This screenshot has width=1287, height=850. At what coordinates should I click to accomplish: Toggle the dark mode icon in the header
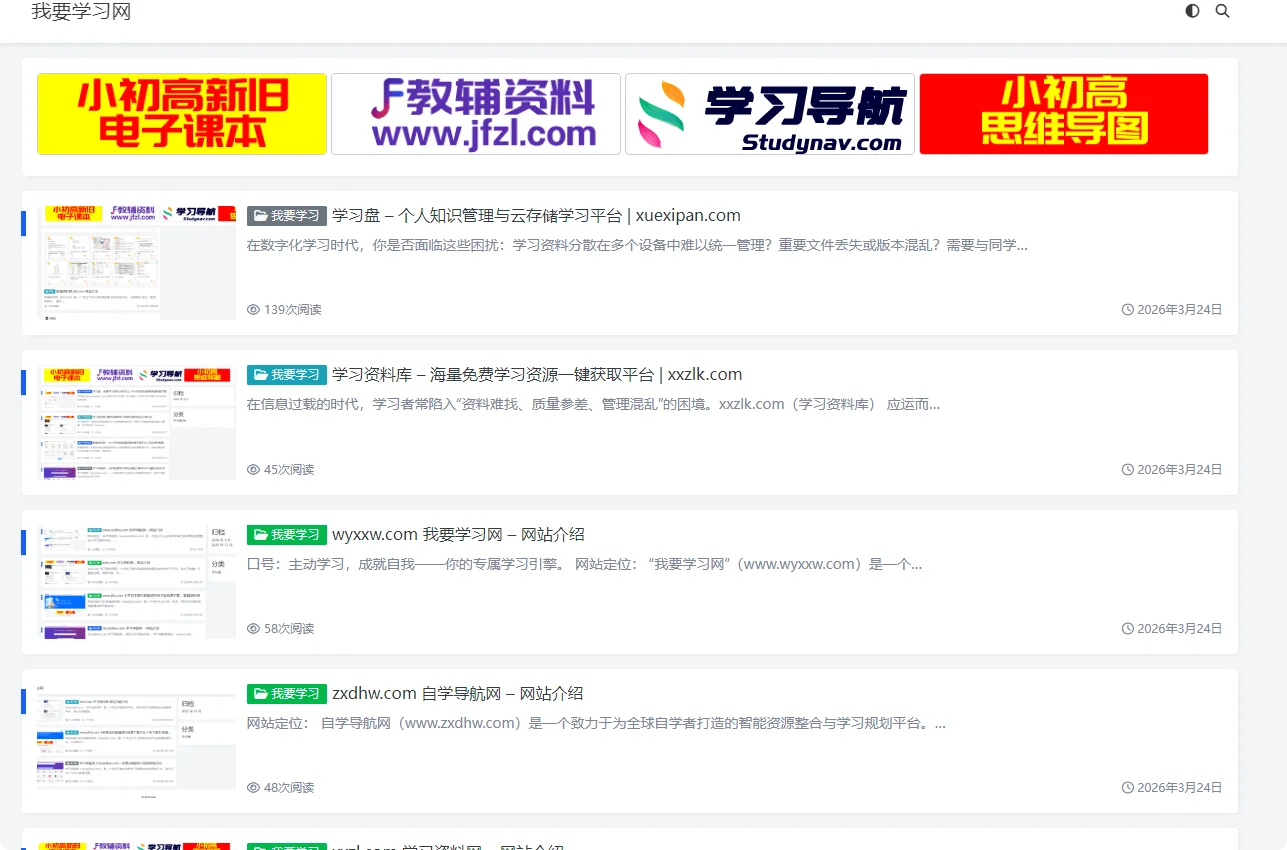1190,11
